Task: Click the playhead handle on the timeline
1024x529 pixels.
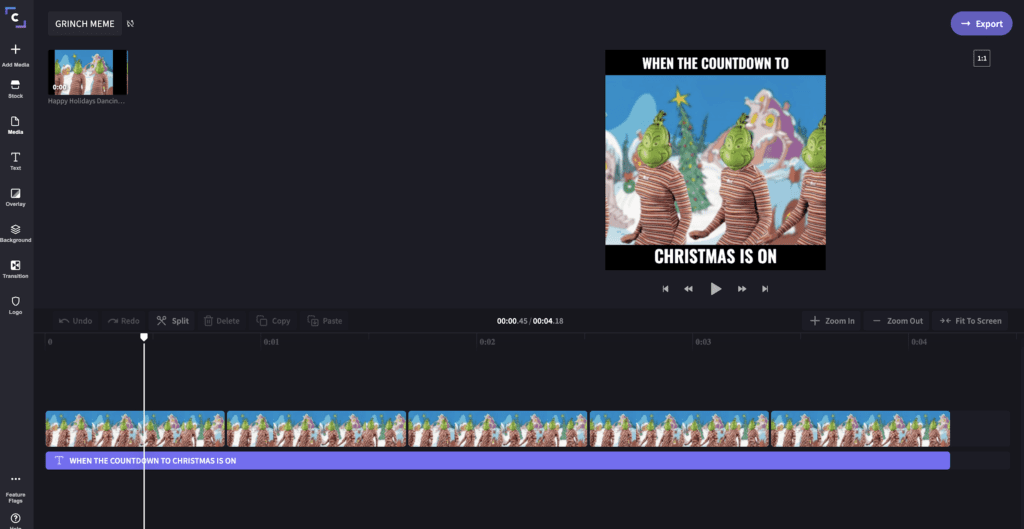Action: [144, 336]
